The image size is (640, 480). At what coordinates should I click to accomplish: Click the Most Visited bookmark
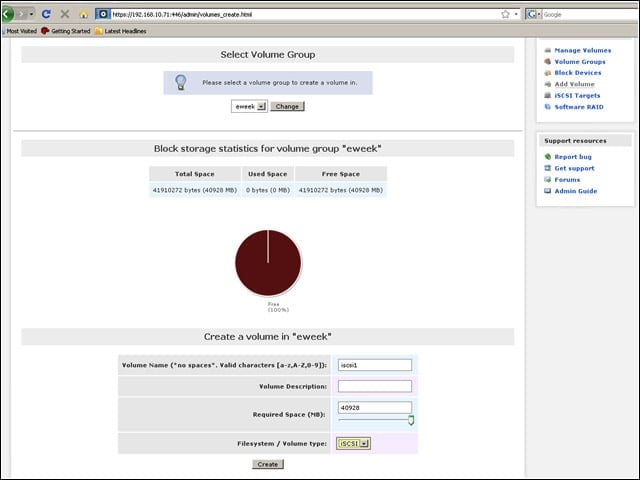[21, 31]
